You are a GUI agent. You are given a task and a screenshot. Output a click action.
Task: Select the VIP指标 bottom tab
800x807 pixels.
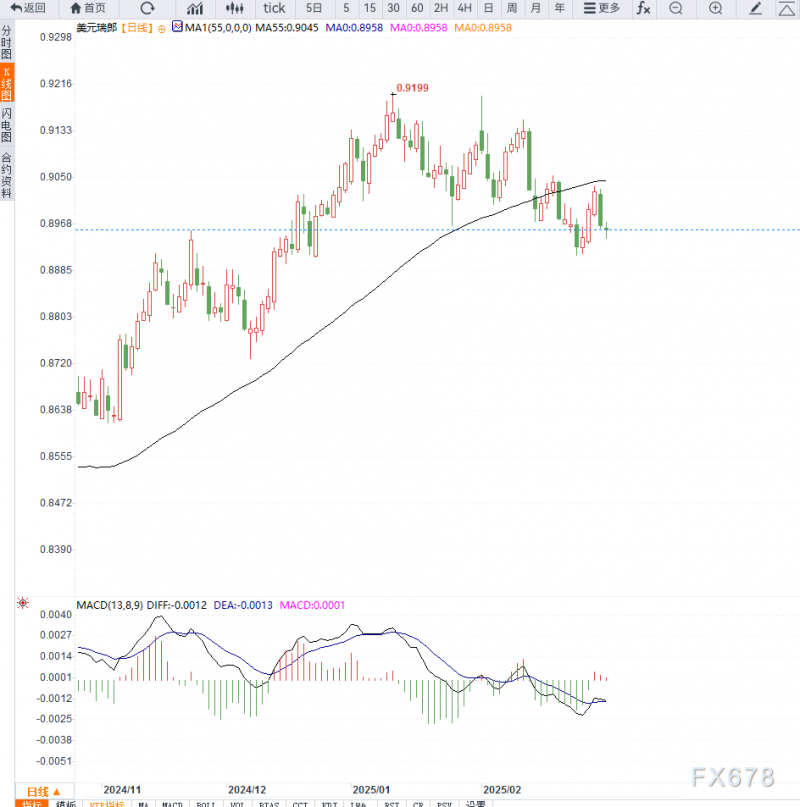(107, 803)
